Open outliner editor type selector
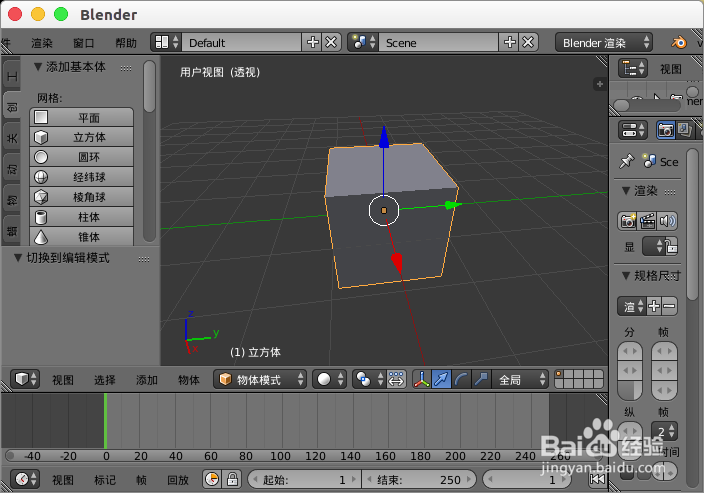This screenshot has height=493, width=704. pyautogui.click(x=633, y=69)
